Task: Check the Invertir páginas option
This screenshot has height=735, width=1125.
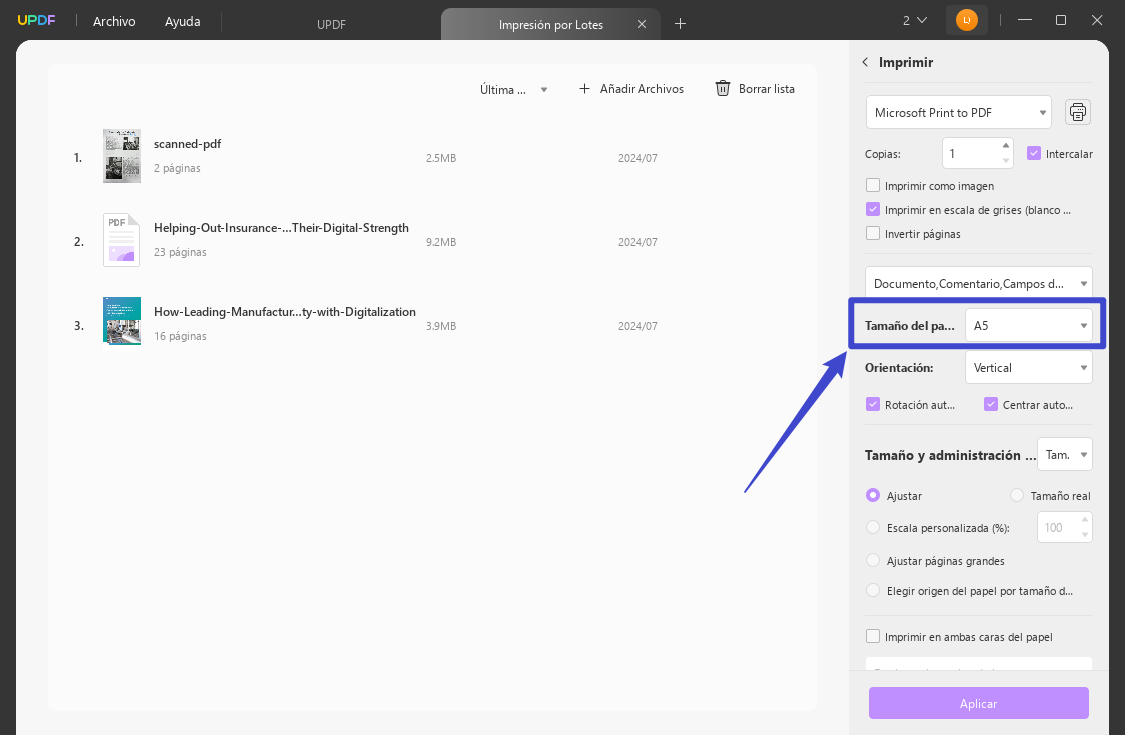Action: pyautogui.click(x=873, y=234)
